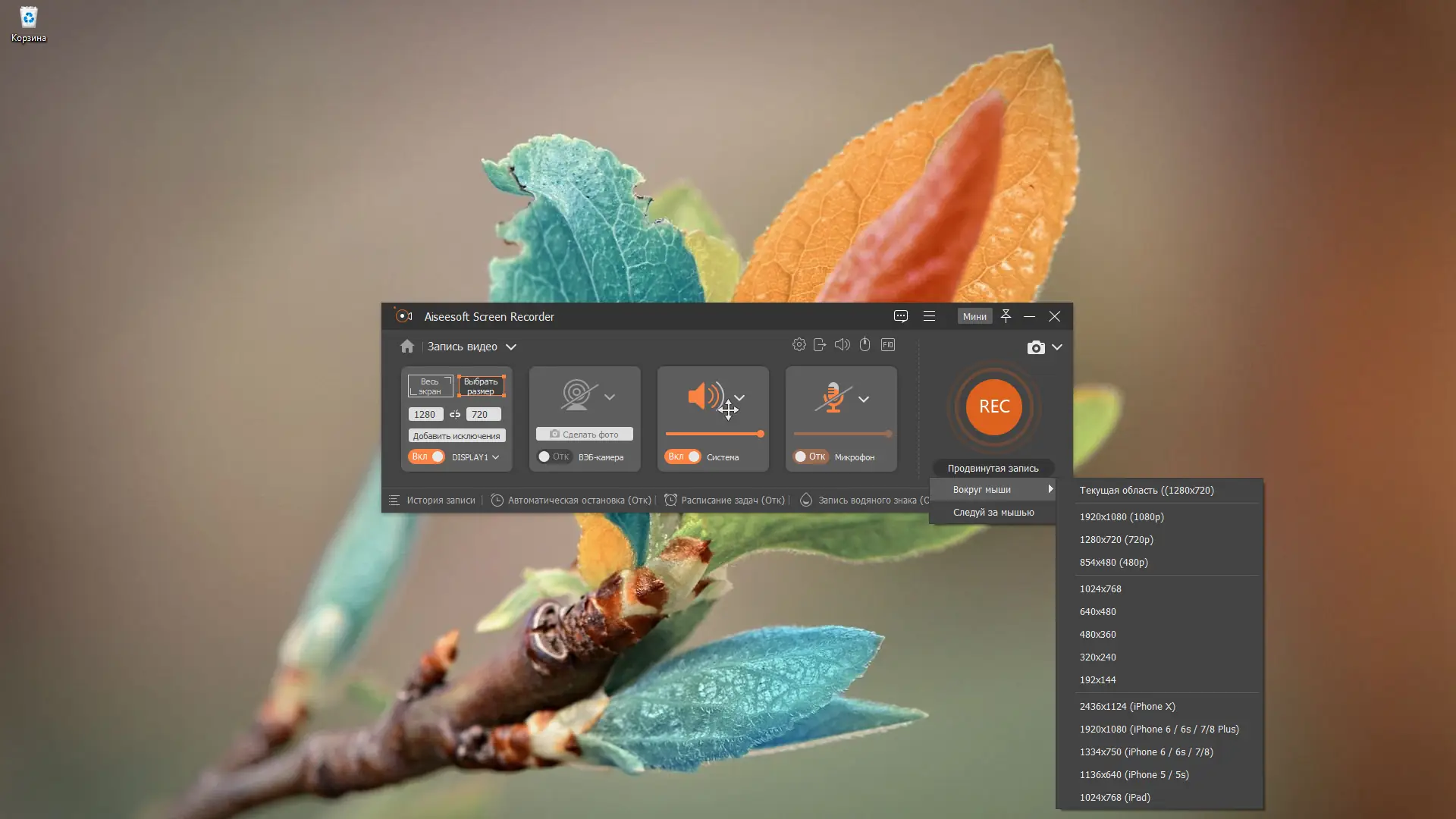Click the home icon

(407, 347)
